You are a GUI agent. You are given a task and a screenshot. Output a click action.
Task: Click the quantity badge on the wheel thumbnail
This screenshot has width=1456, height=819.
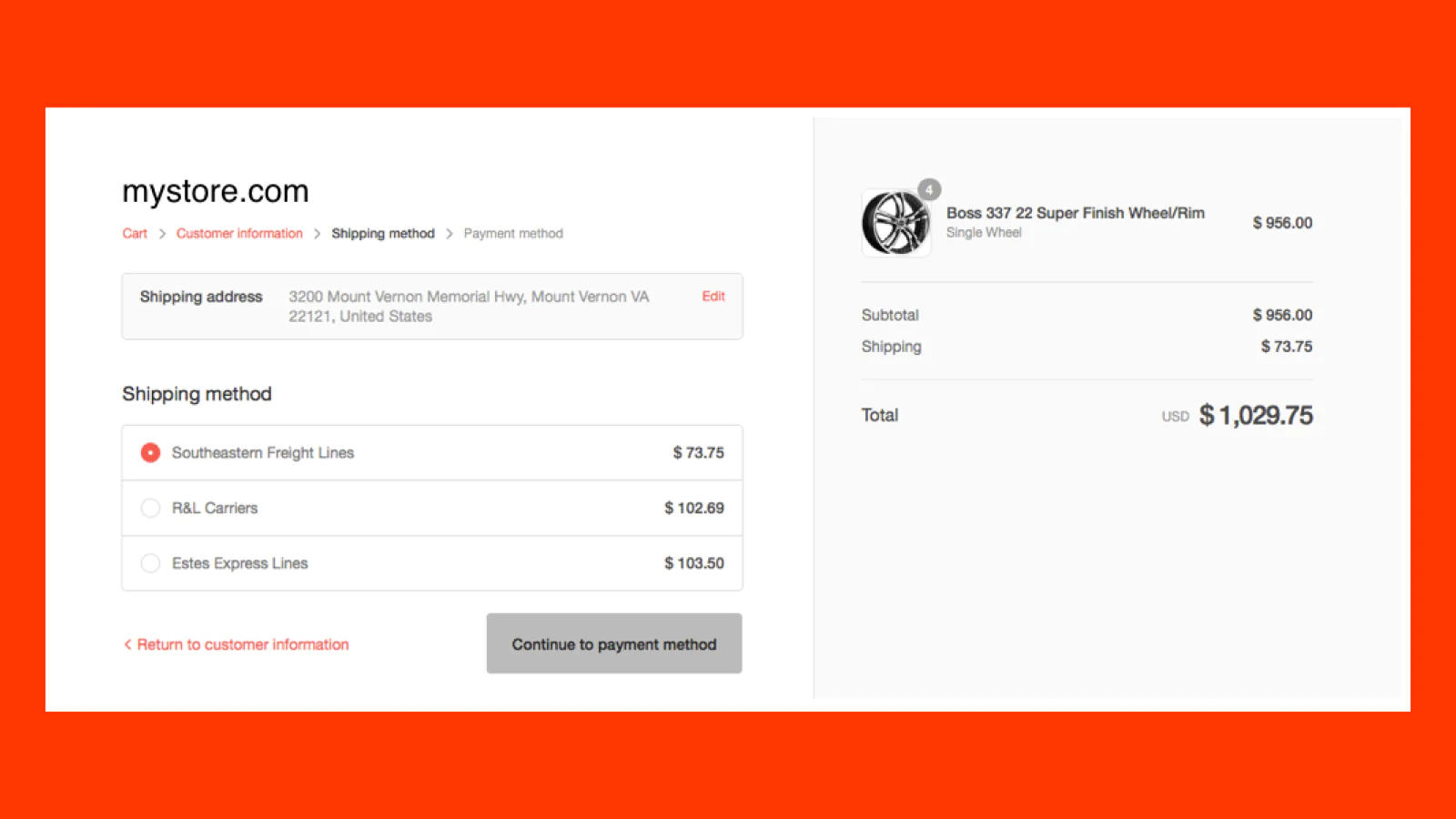(929, 190)
